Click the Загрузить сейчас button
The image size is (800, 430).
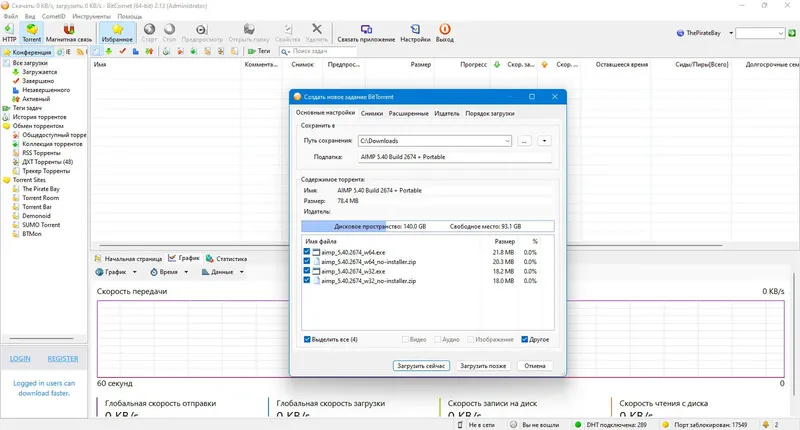(x=421, y=366)
